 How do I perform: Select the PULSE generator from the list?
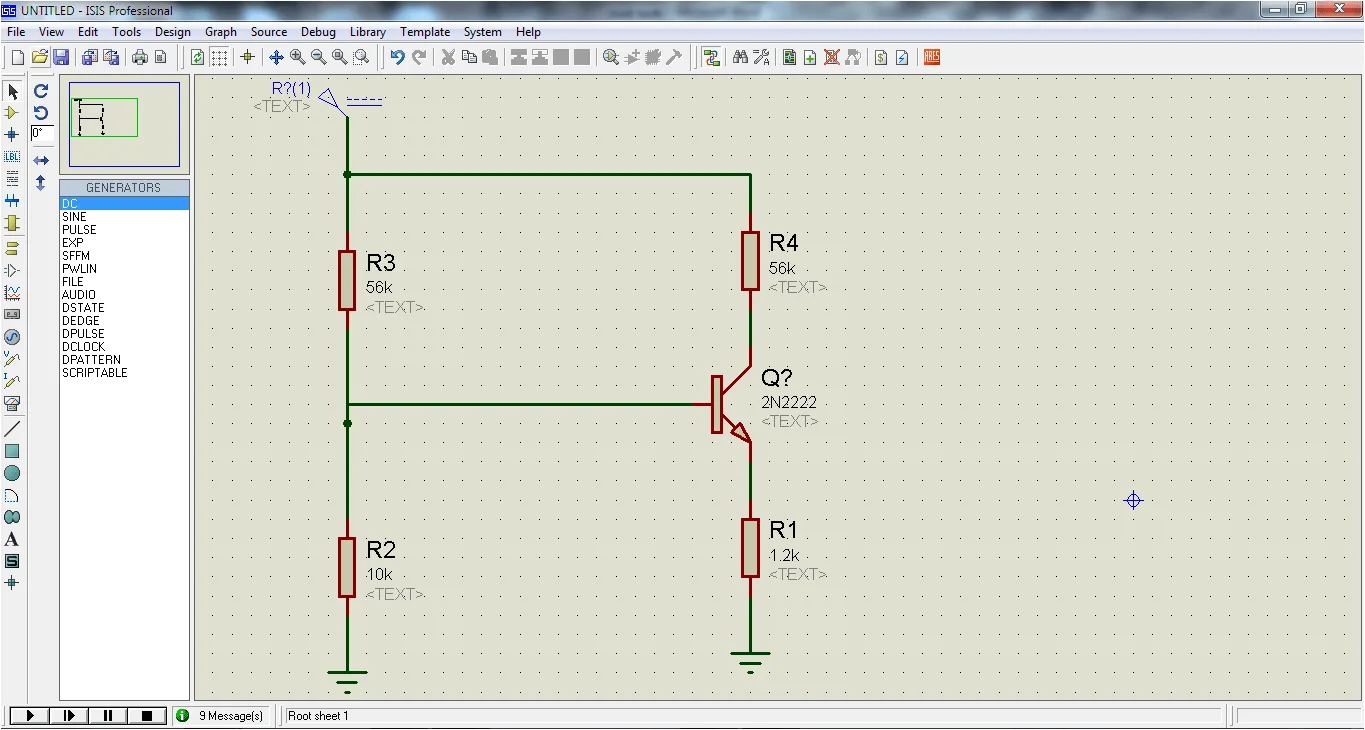[x=124, y=230]
